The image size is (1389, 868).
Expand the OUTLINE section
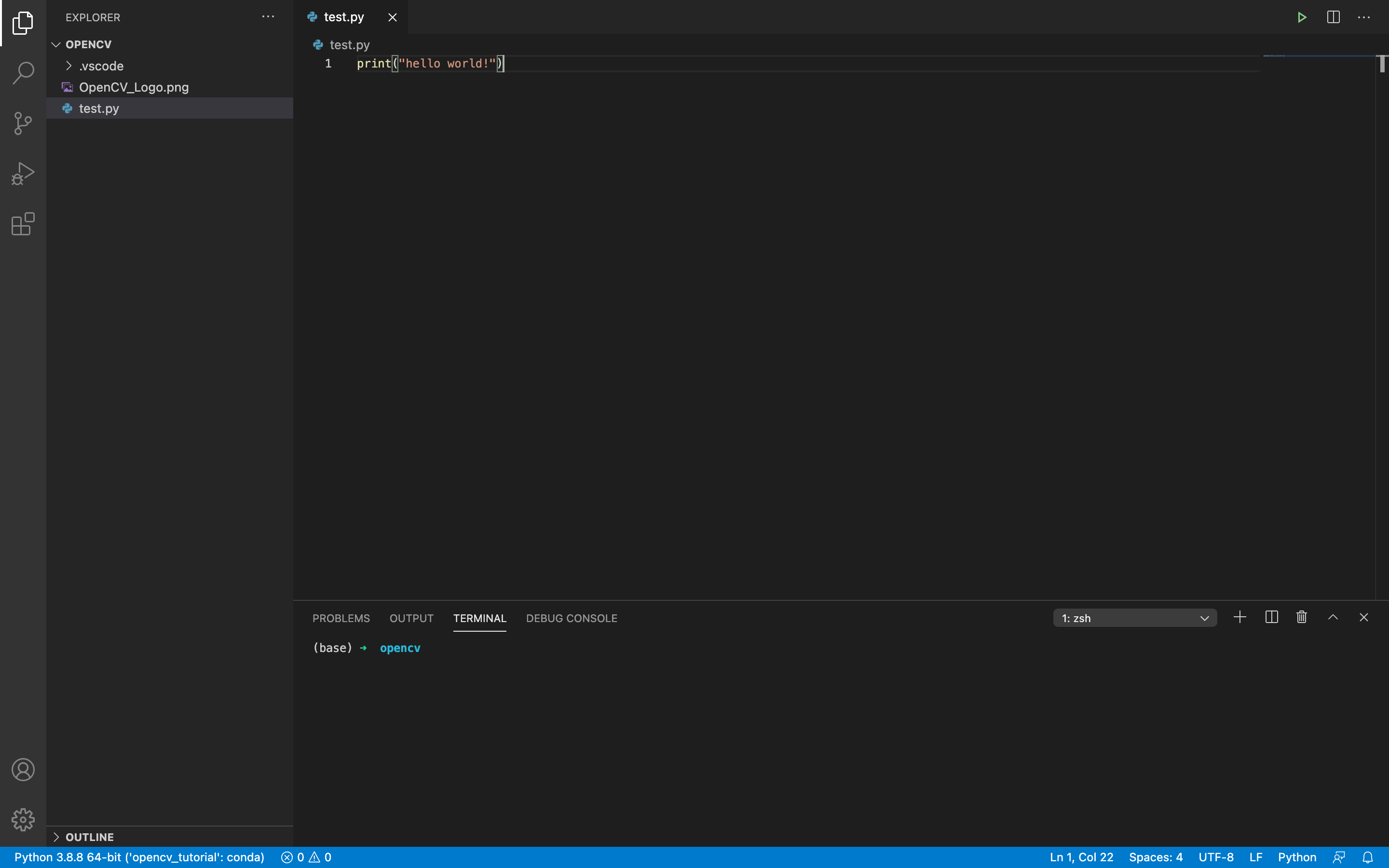pos(90,837)
